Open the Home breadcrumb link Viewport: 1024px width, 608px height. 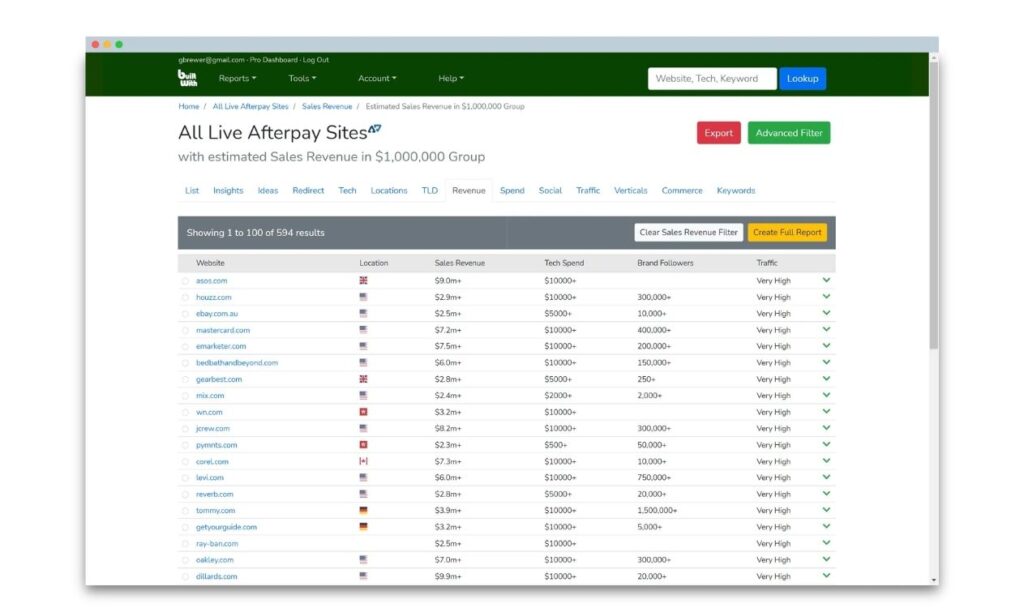click(189, 106)
